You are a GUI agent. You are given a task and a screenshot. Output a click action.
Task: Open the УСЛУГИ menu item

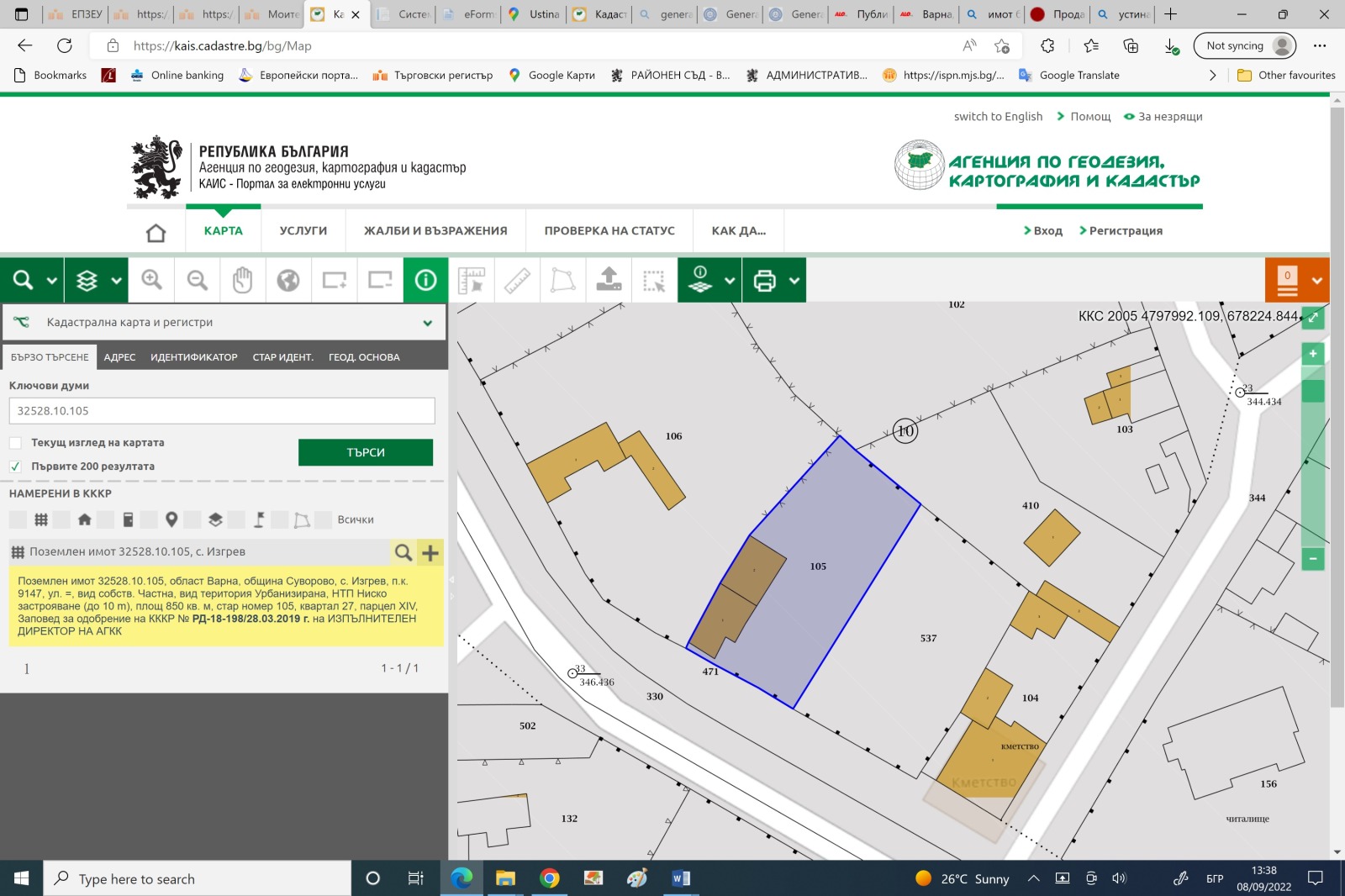(303, 230)
